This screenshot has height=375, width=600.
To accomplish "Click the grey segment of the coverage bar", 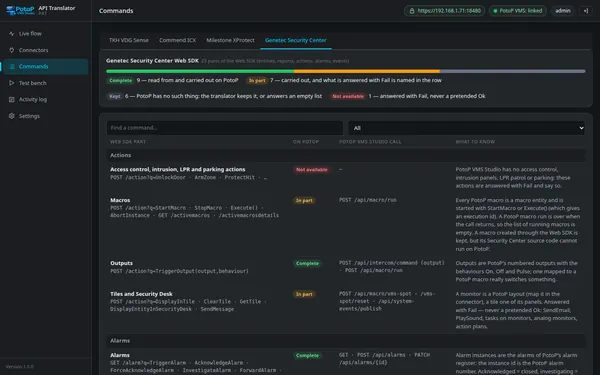I will [512, 71].
